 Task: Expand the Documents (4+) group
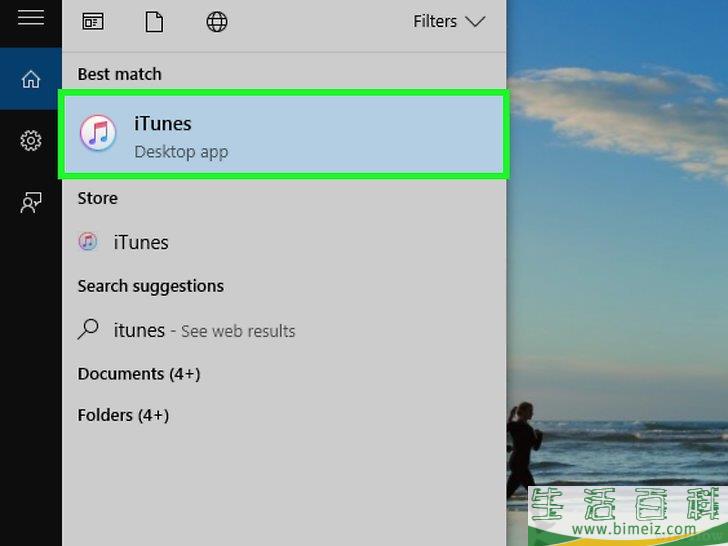[139, 374]
